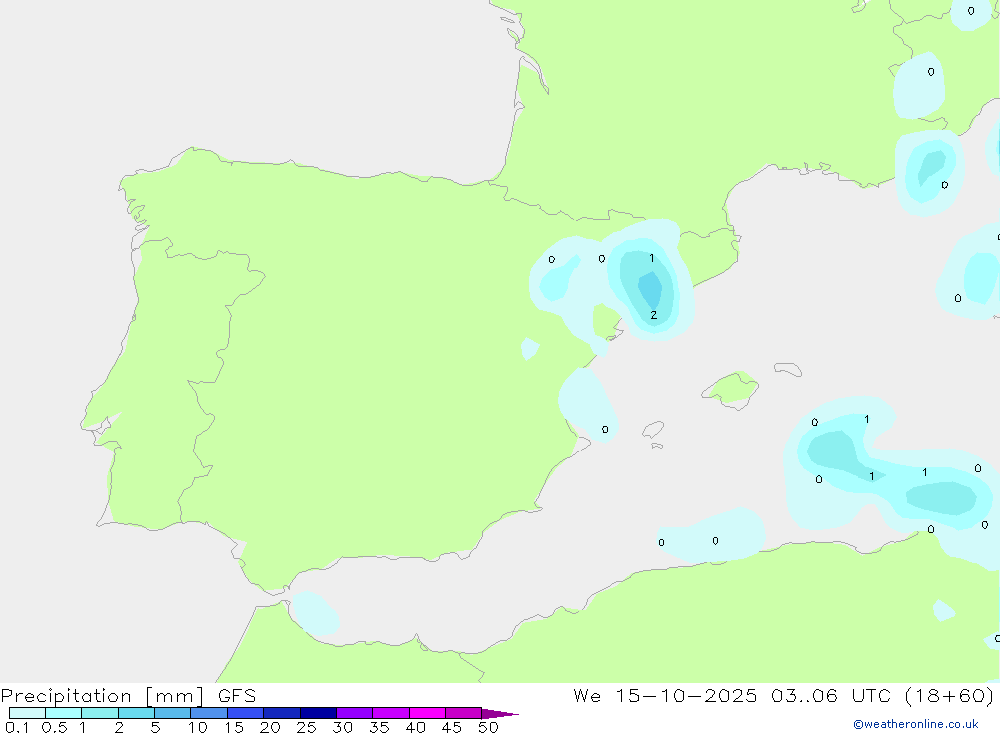1000x733 pixels.
Task: Click the '2' precipitation value on the map
Action: pyautogui.click(x=653, y=315)
